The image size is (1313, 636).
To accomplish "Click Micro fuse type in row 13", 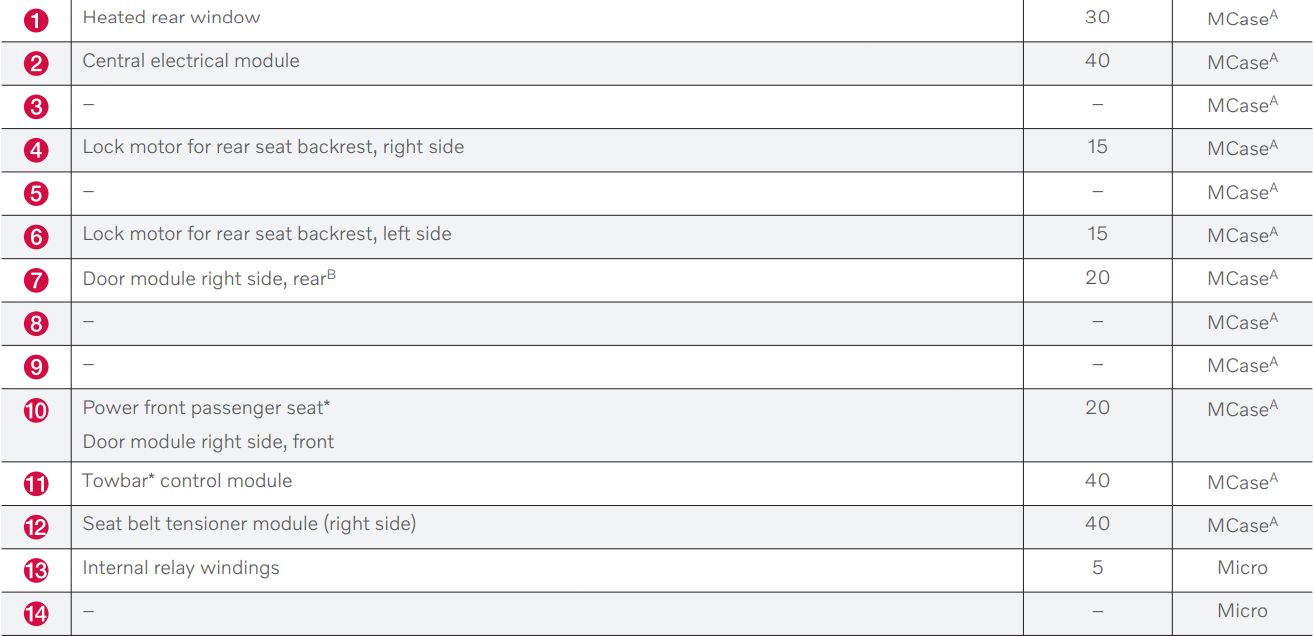I will 1242,568.
